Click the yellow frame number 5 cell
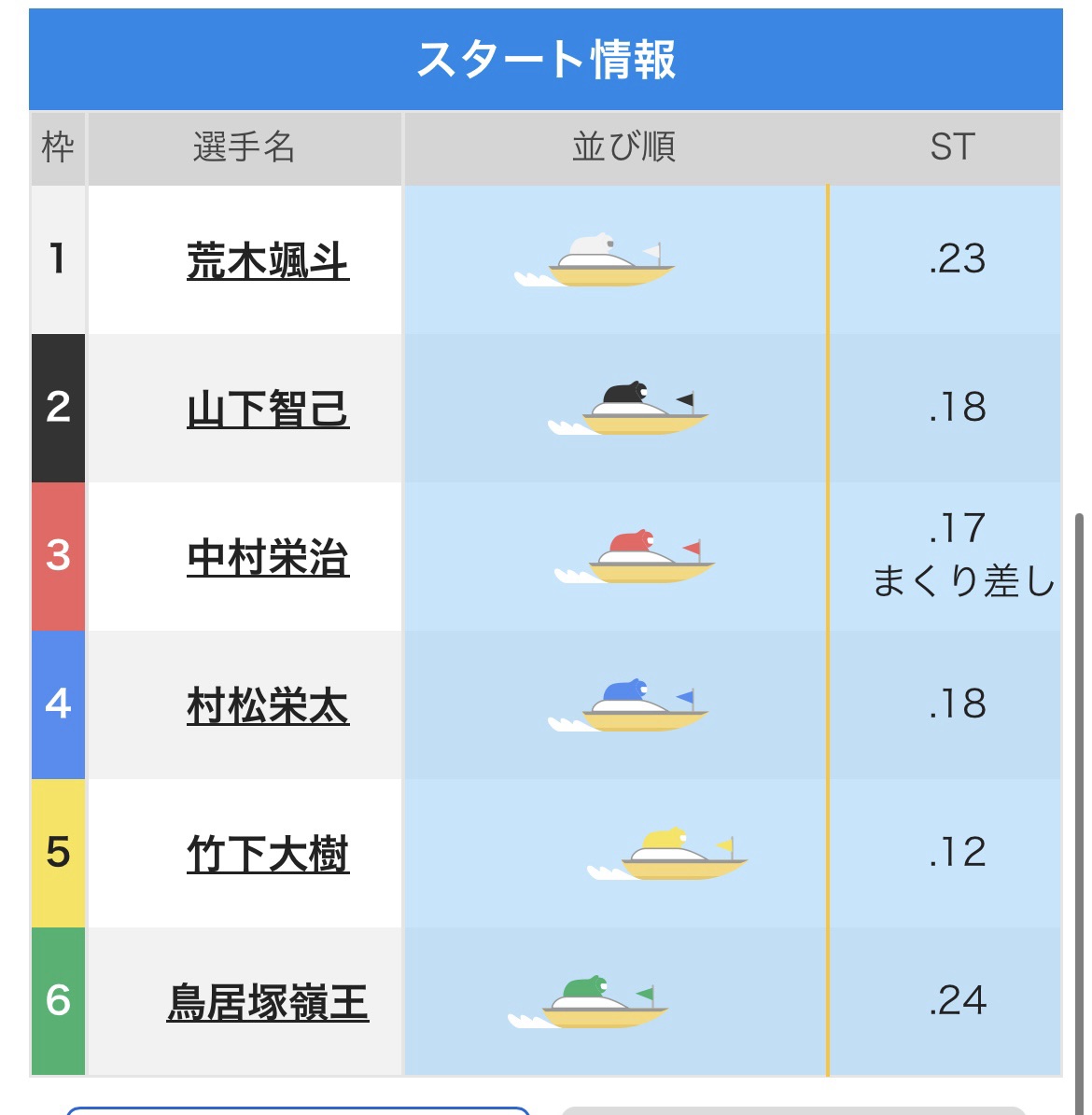Viewport: 1092px width, 1115px height. (58, 853)
